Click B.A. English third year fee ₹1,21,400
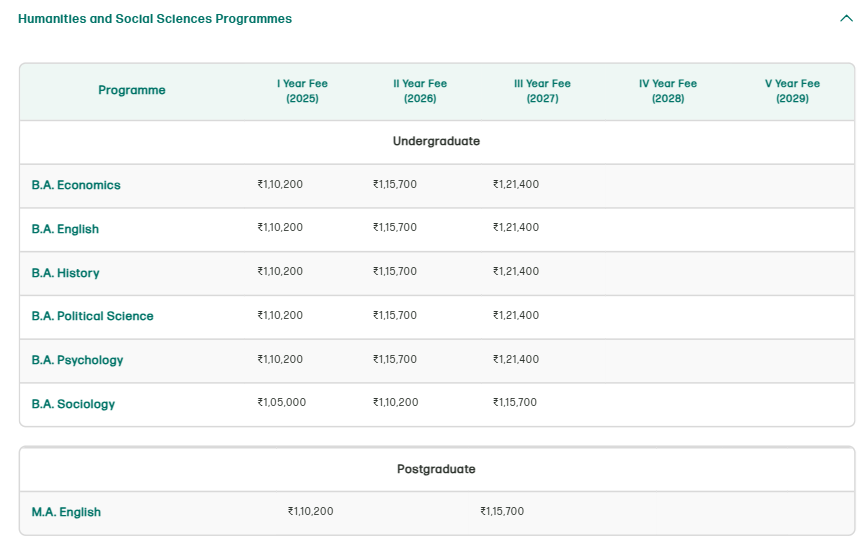This screenshot has height=546, width=868. pos(516,227)
